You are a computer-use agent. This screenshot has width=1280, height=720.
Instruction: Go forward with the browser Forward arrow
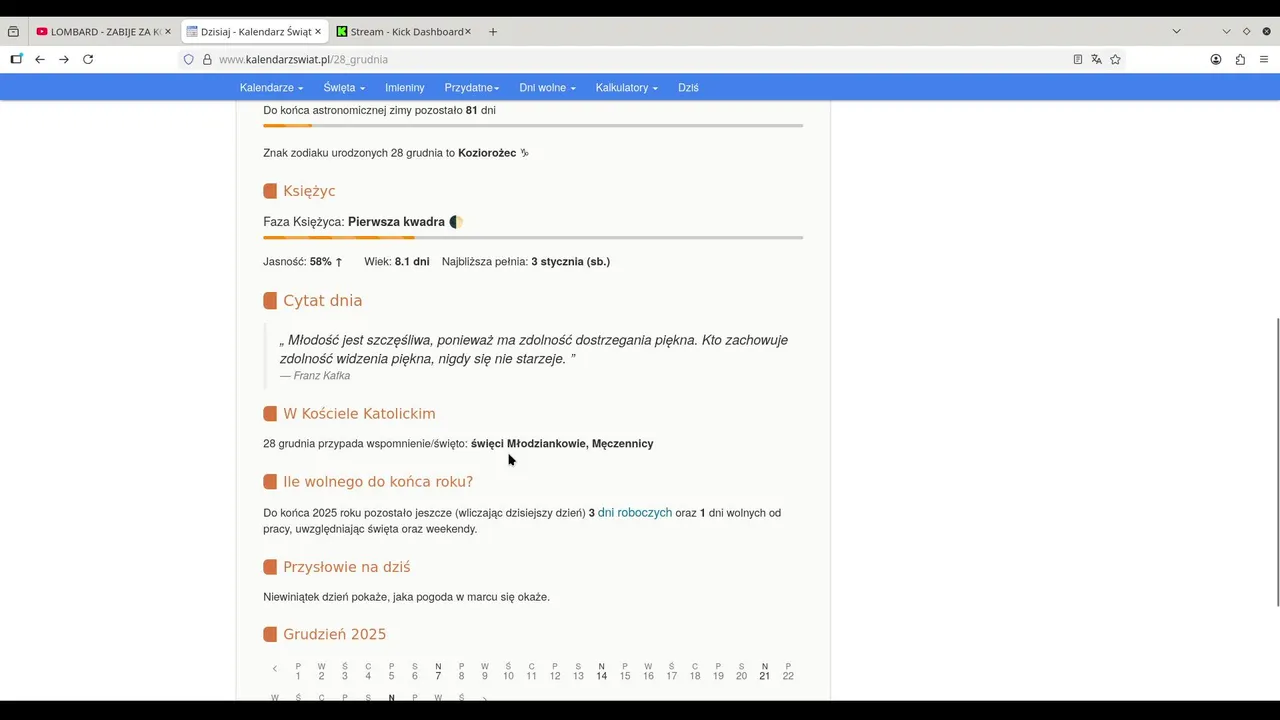click(x=64, y=59)
